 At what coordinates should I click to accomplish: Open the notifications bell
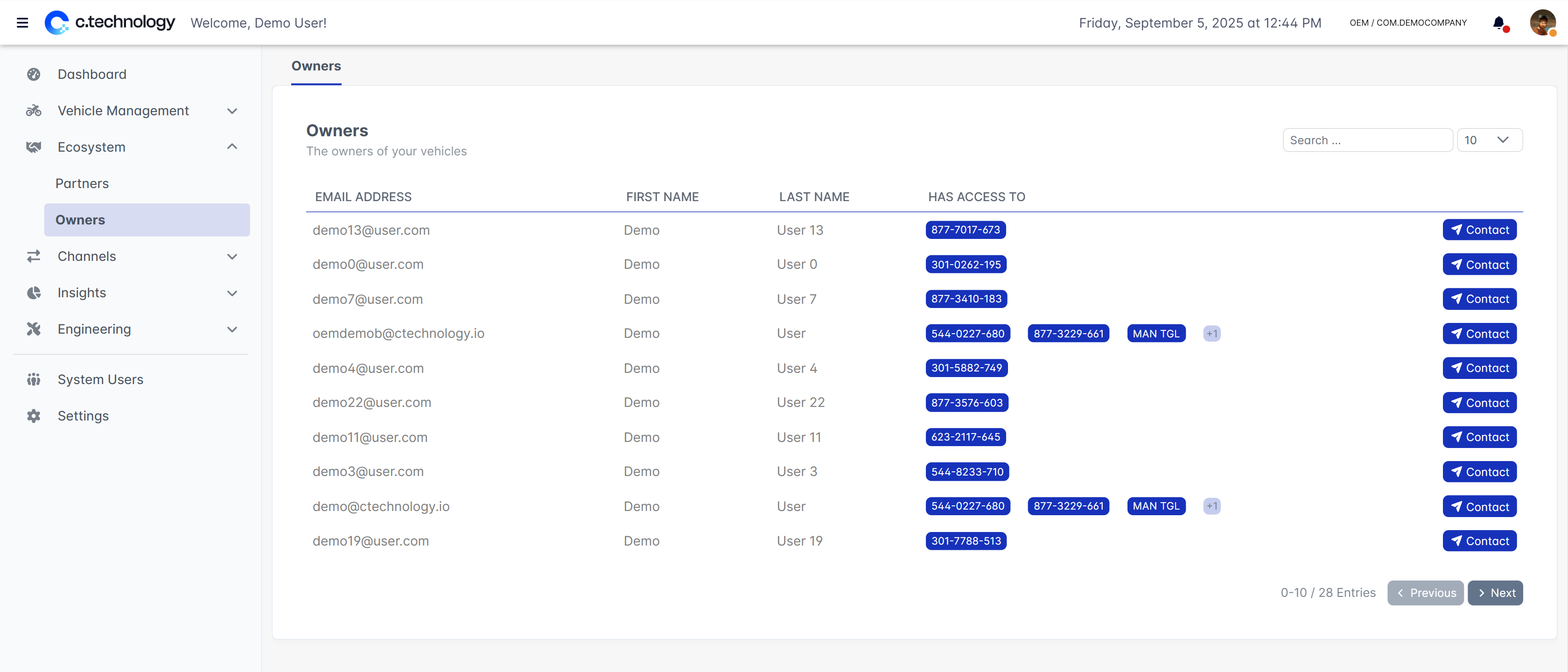point(1498,23)
